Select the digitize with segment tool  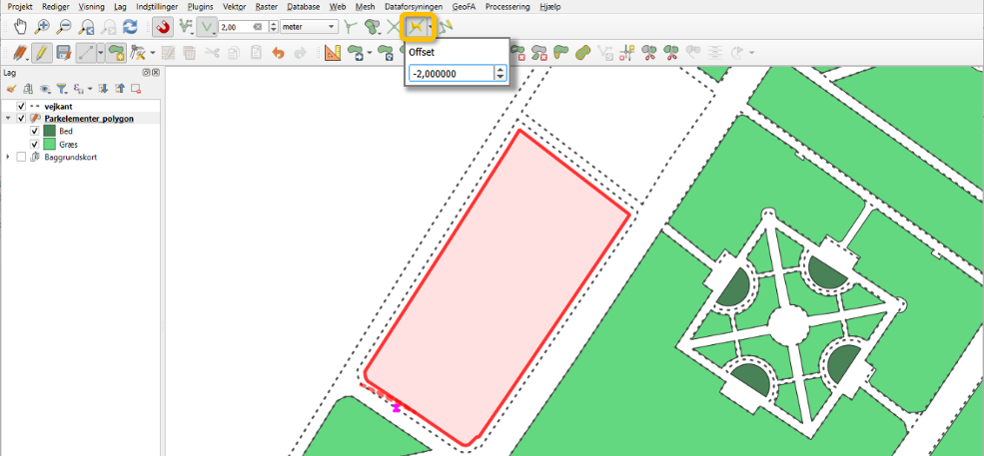[x=86, y=53]
